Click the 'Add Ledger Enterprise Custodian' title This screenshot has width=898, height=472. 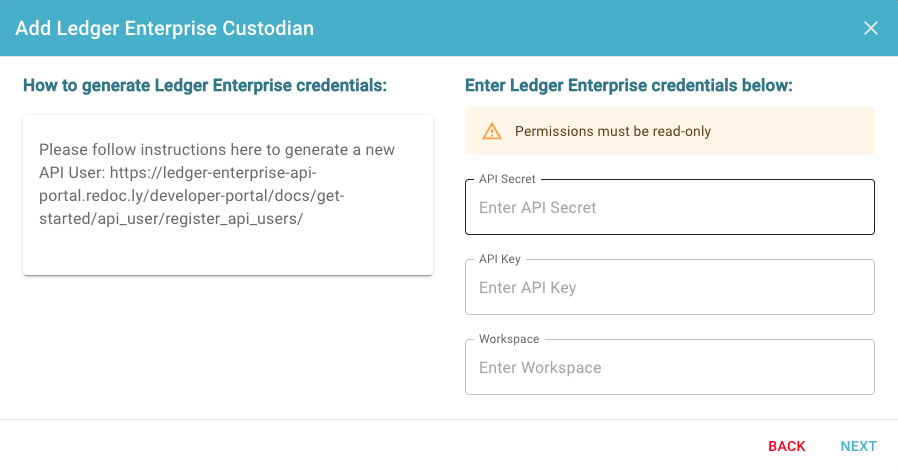164,28
